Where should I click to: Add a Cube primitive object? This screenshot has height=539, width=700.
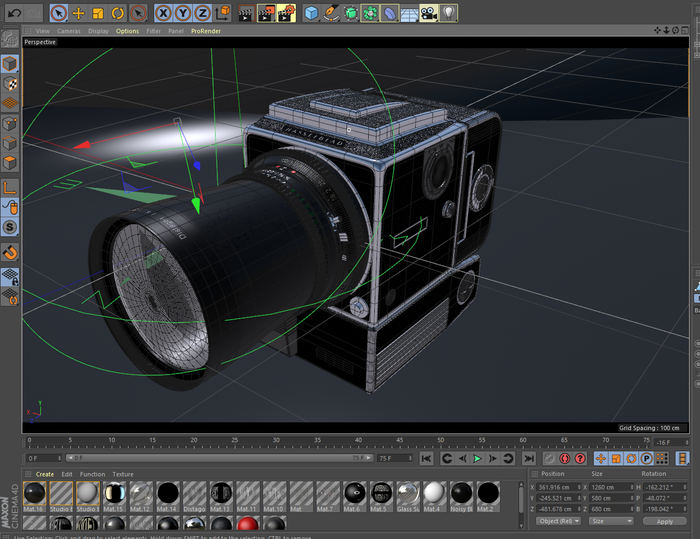[312, 13]
